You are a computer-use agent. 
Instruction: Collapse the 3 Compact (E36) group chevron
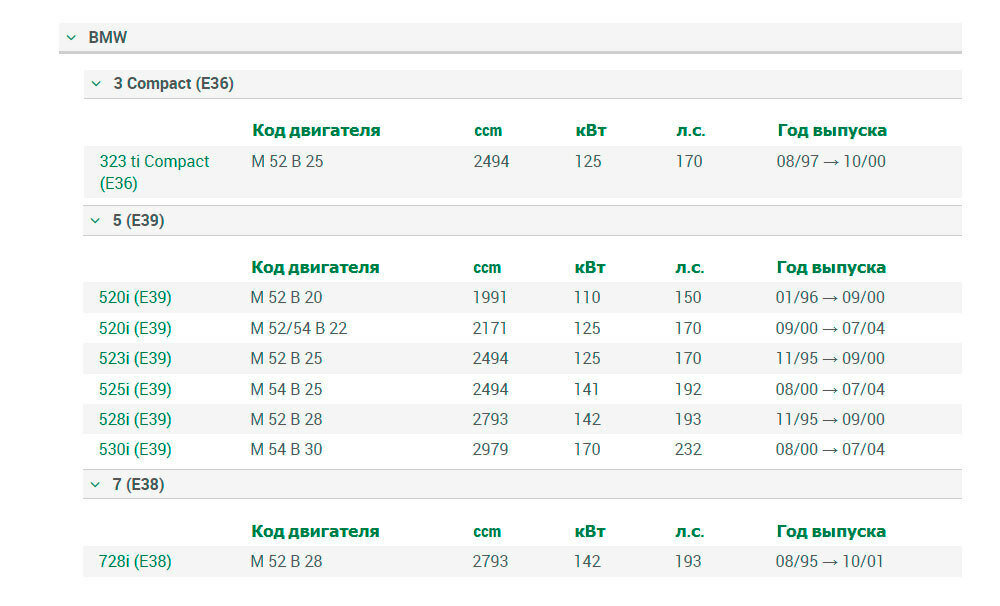96,84
